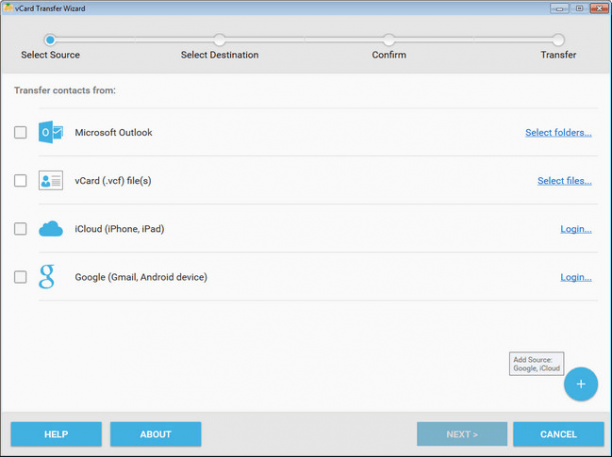Click the Microsoft Outlook label text
Image resolution: width=612 pixels, height=457 pixels.
(x=114, y=132)
